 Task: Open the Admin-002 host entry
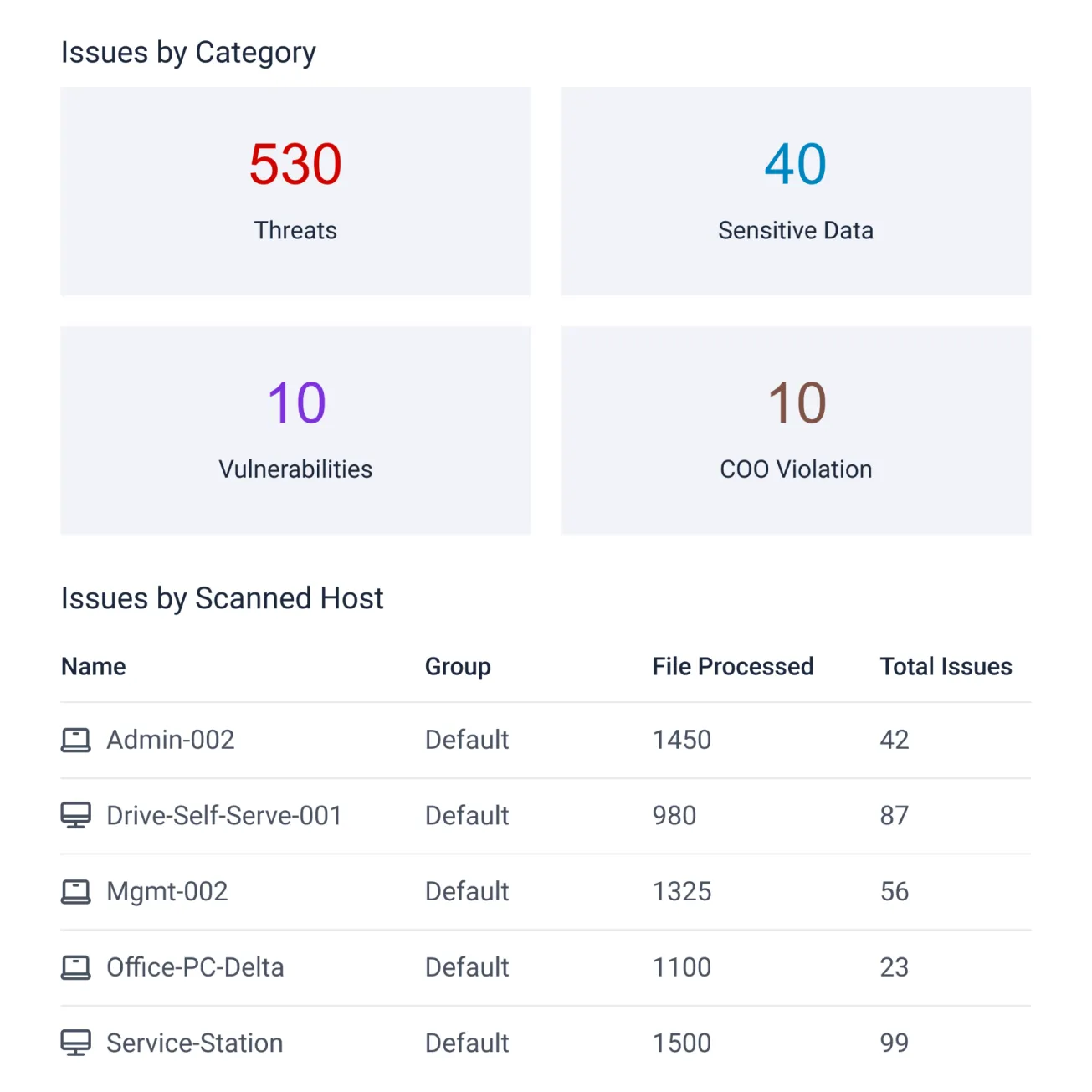pos(171,740)
